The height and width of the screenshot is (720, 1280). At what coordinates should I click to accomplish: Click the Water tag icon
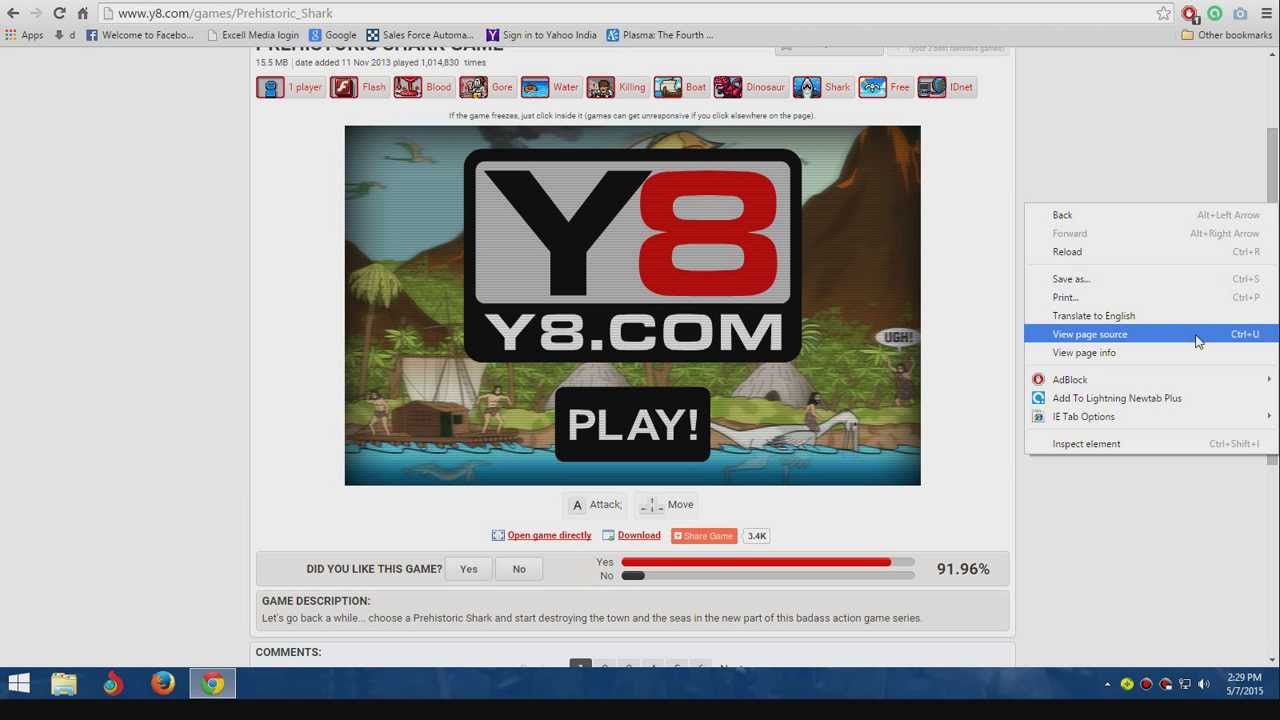click(x=535, y=87)
